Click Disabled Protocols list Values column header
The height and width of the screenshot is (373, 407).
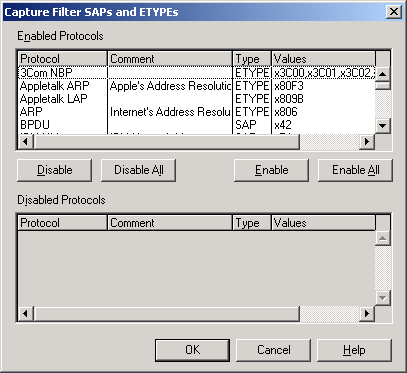324,223
